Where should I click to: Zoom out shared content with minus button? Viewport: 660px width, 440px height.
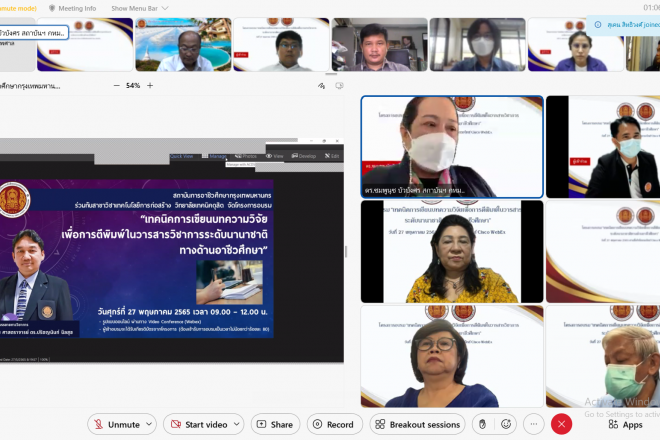pyautogui.click(x=117, y=85)
